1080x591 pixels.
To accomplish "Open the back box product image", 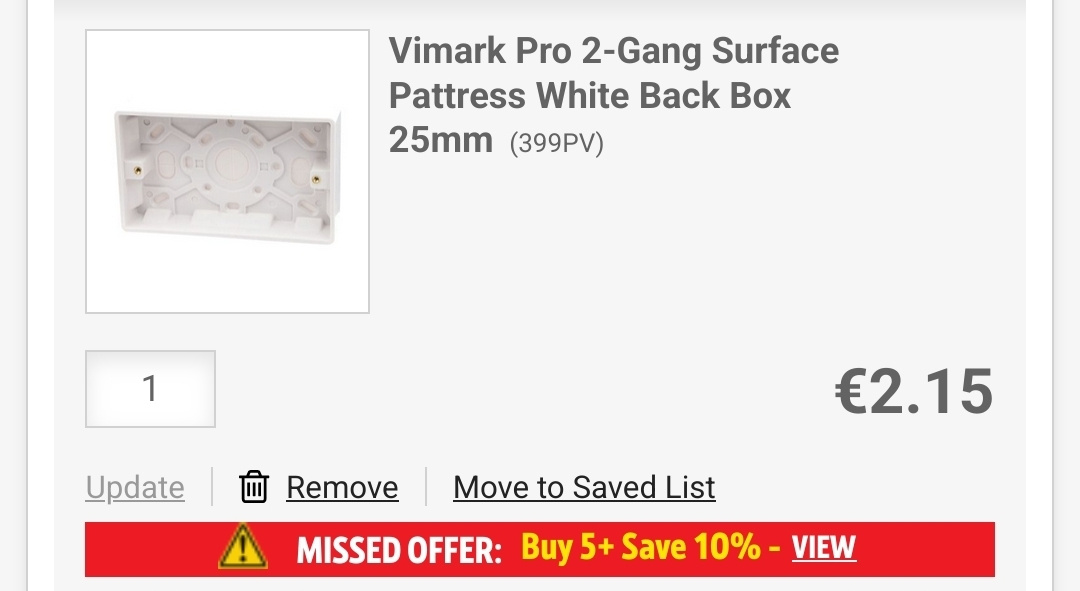I will click(227, 172).
